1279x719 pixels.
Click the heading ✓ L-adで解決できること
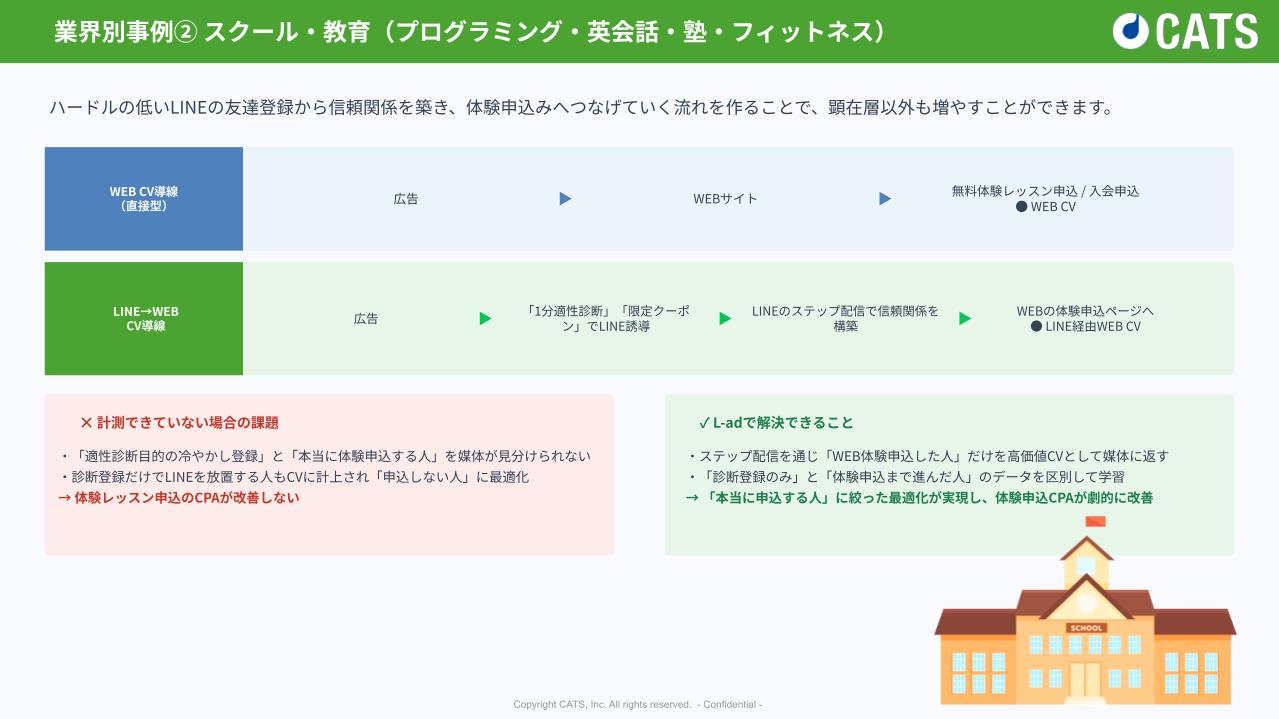pos(776,423)
